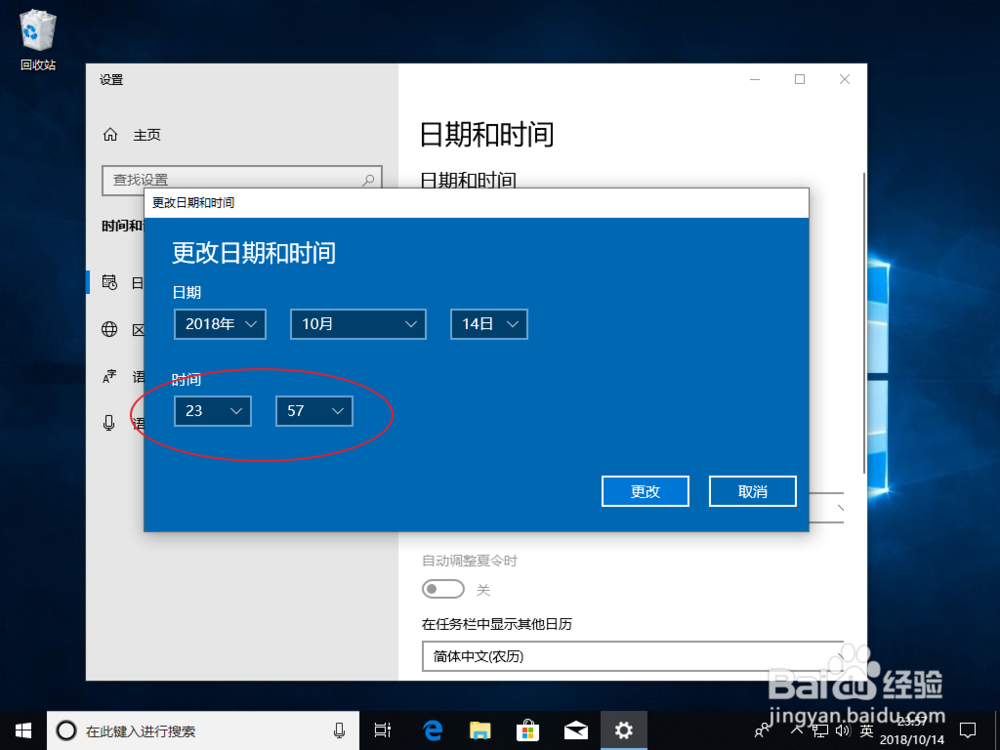Open Task View on the taskbar

pos(383,731)
